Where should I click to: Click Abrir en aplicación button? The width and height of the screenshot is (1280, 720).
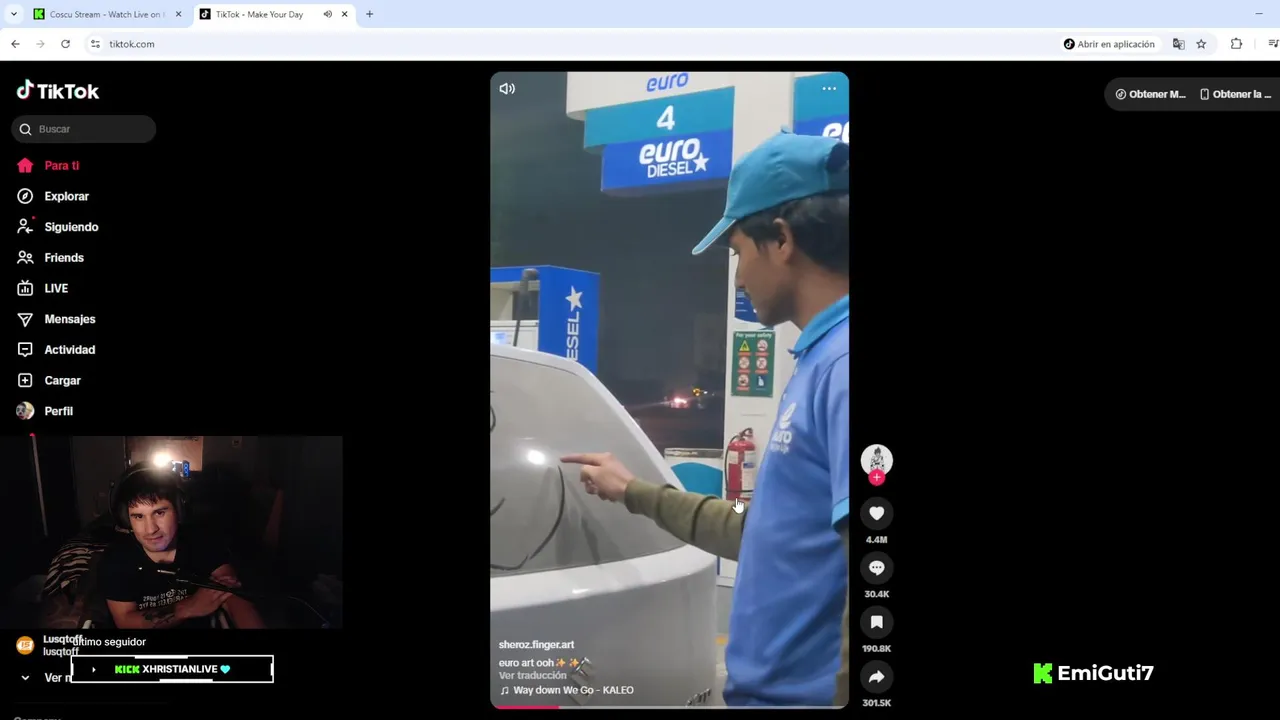click(1109, 44)
